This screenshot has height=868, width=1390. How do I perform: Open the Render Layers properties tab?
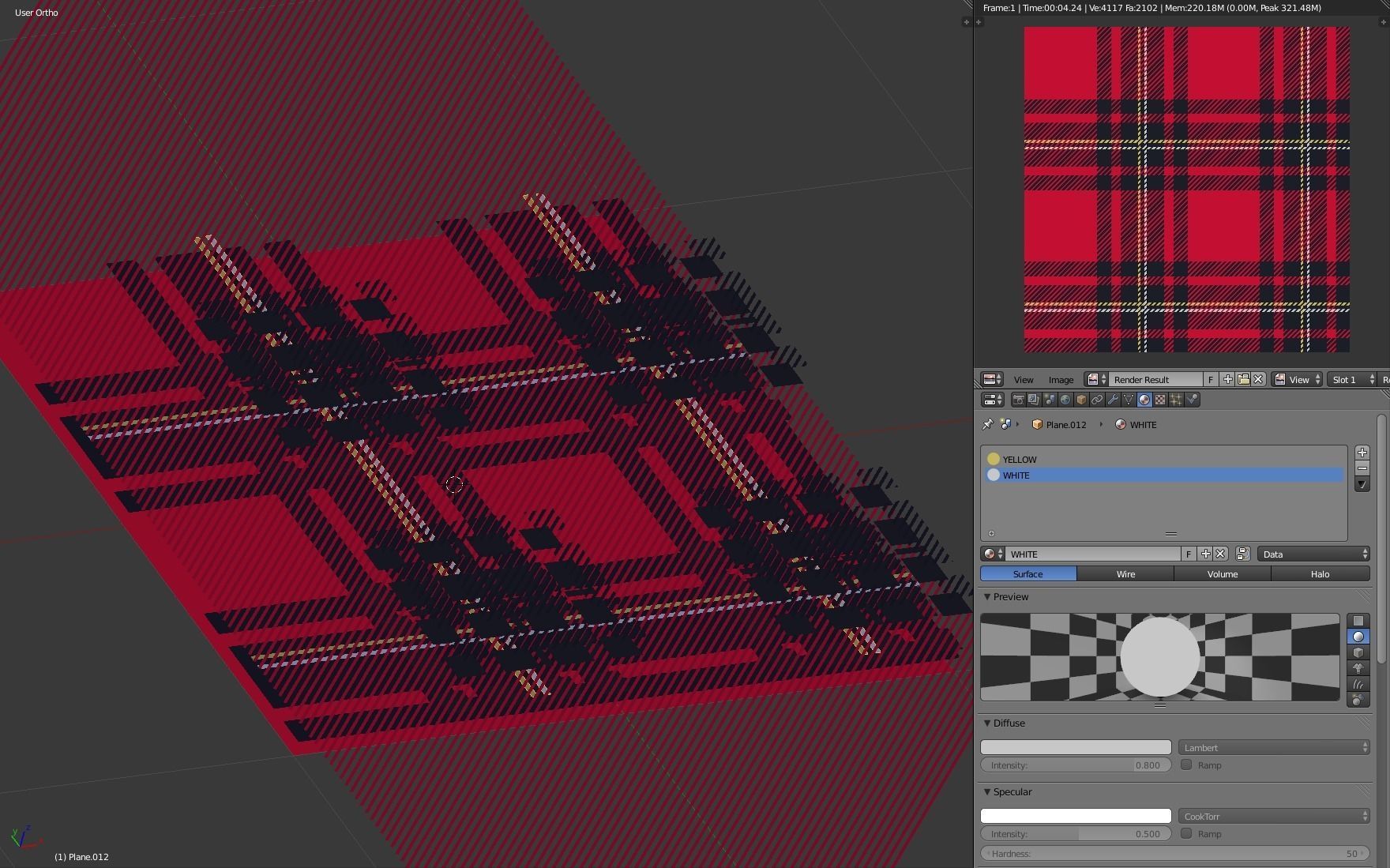pyautogui.click(x=1034, y=400)
